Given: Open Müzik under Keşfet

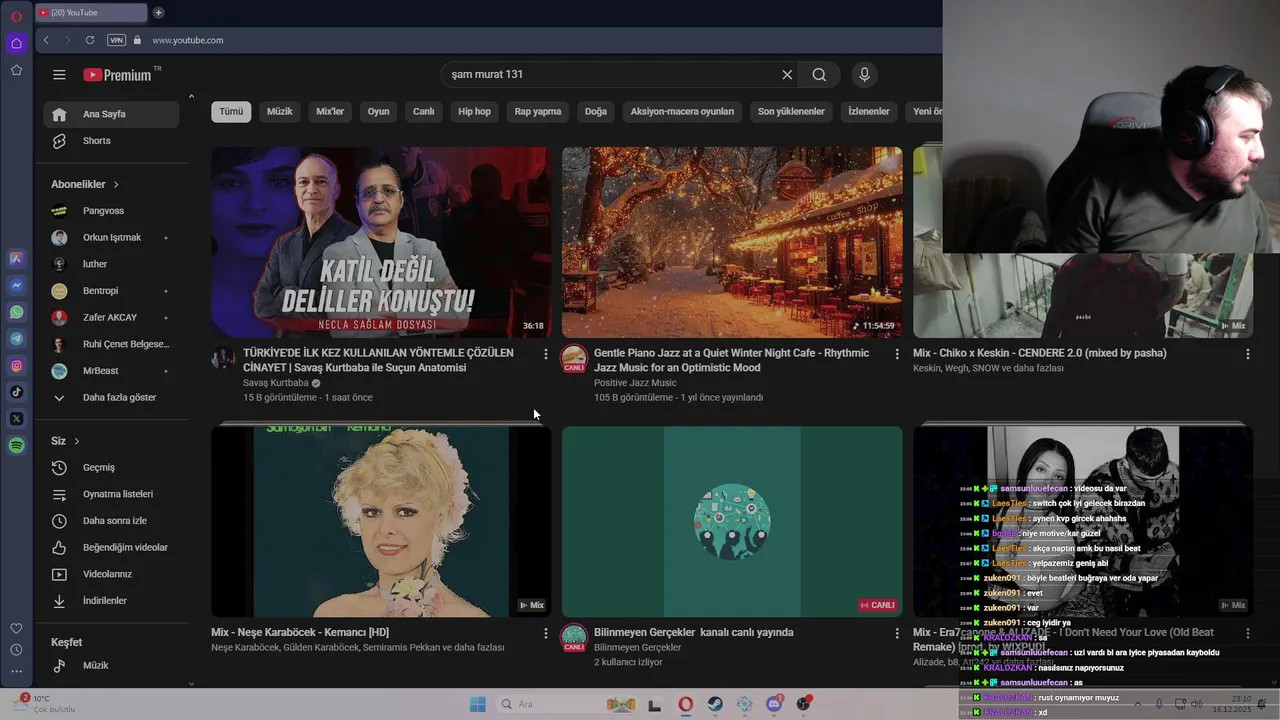Looking at the screenshot, I should click(111, 665).
